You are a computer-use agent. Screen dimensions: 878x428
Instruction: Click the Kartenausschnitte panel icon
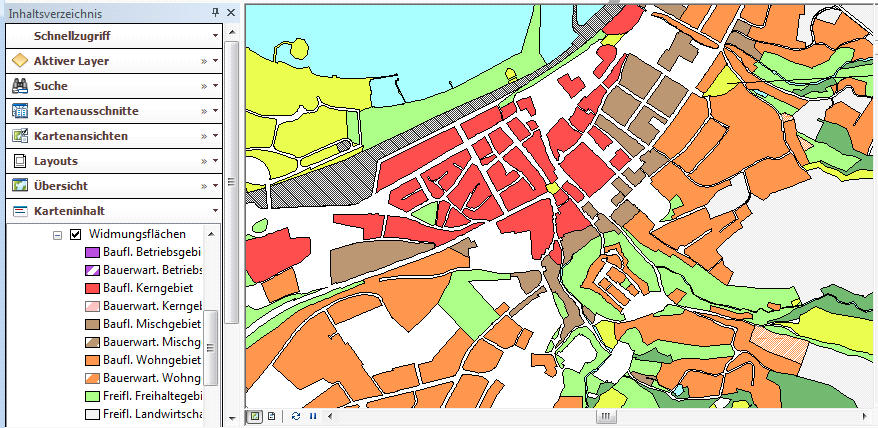point(19,111)
